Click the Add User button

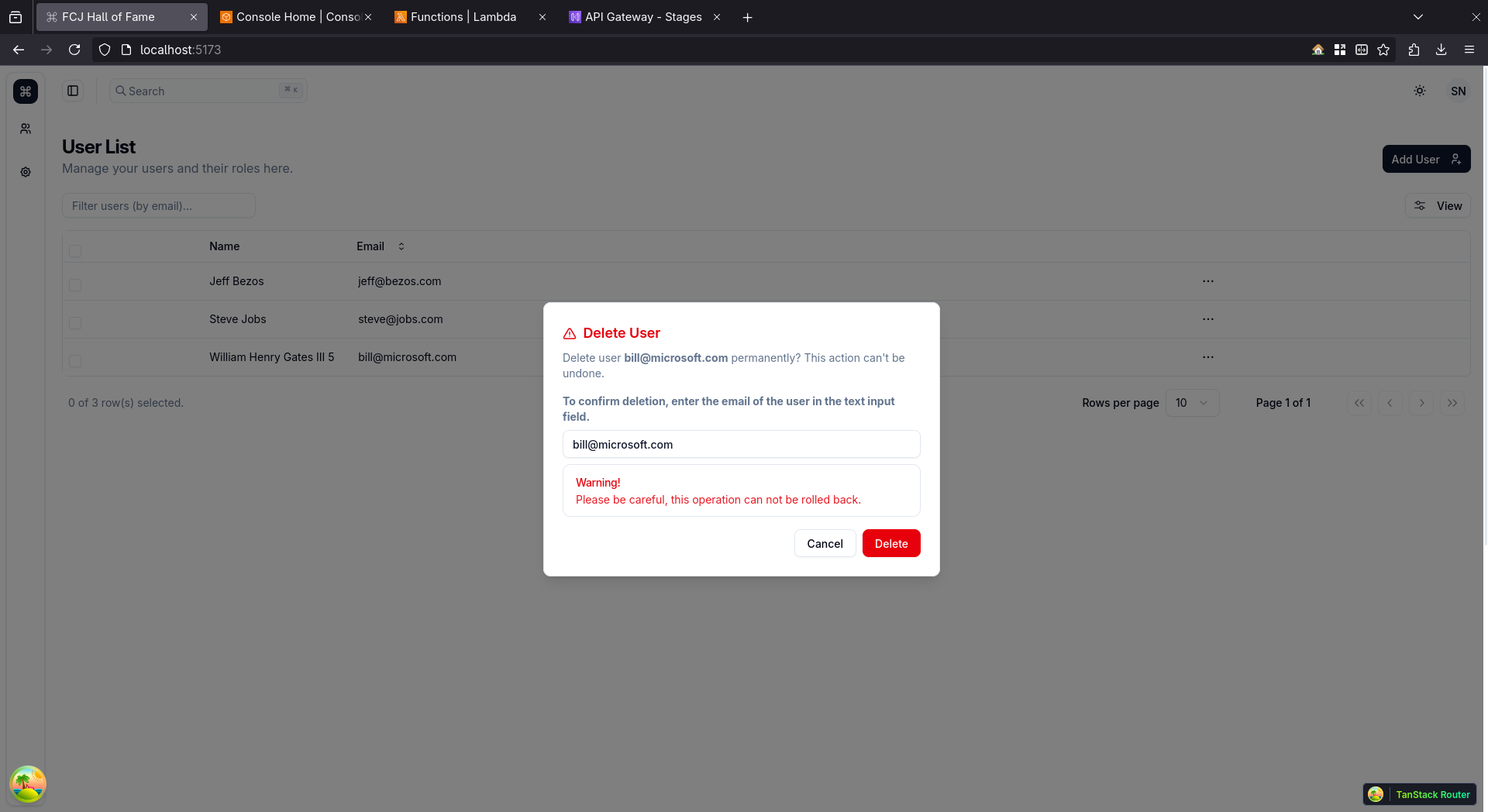tap(1426, 159)
